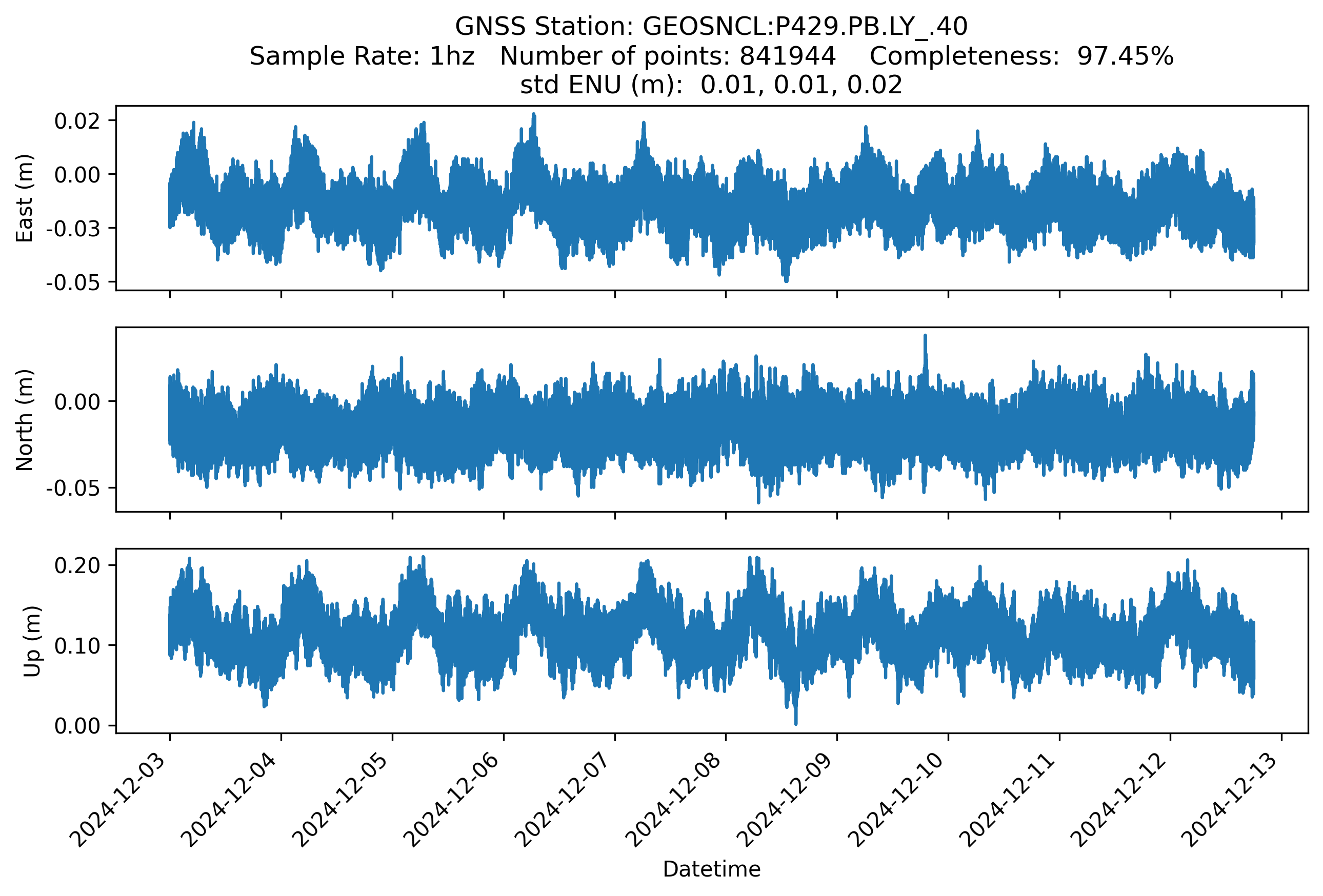Click the lowest dip in Up plot

tap(795, 722)
